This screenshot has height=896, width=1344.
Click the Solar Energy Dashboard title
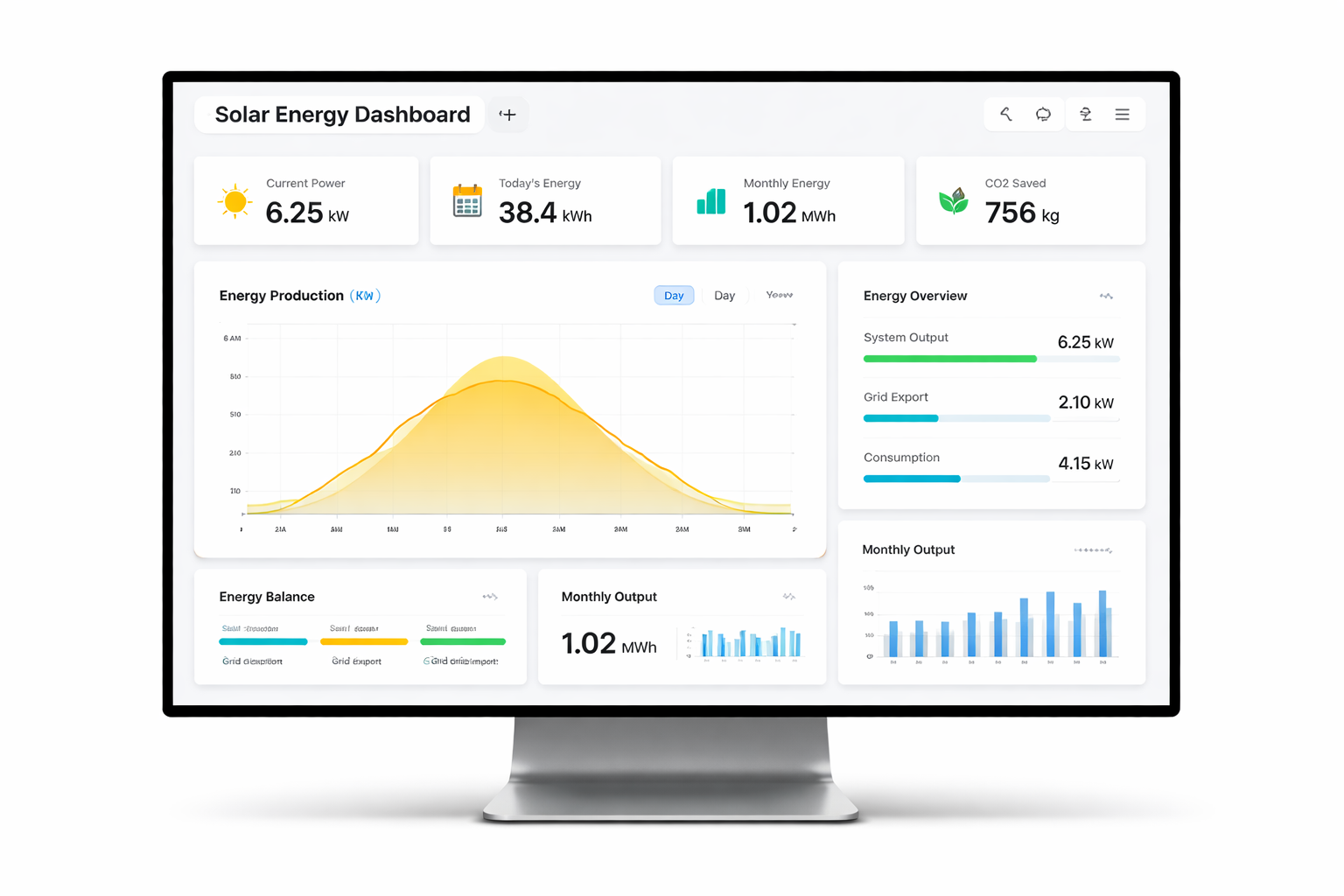coord(342,114)
